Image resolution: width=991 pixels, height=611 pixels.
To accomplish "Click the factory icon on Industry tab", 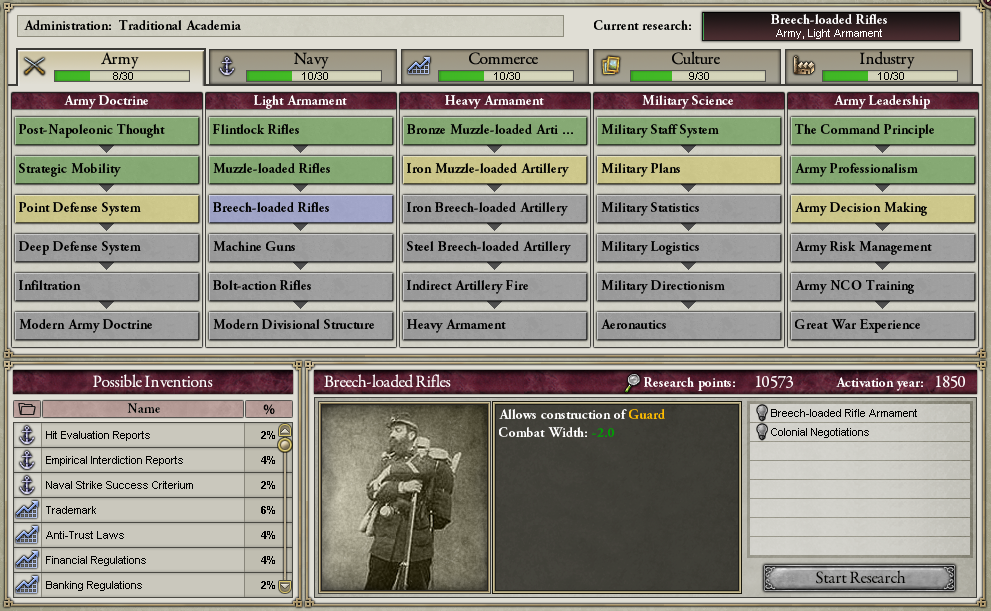I will point(803,66).
